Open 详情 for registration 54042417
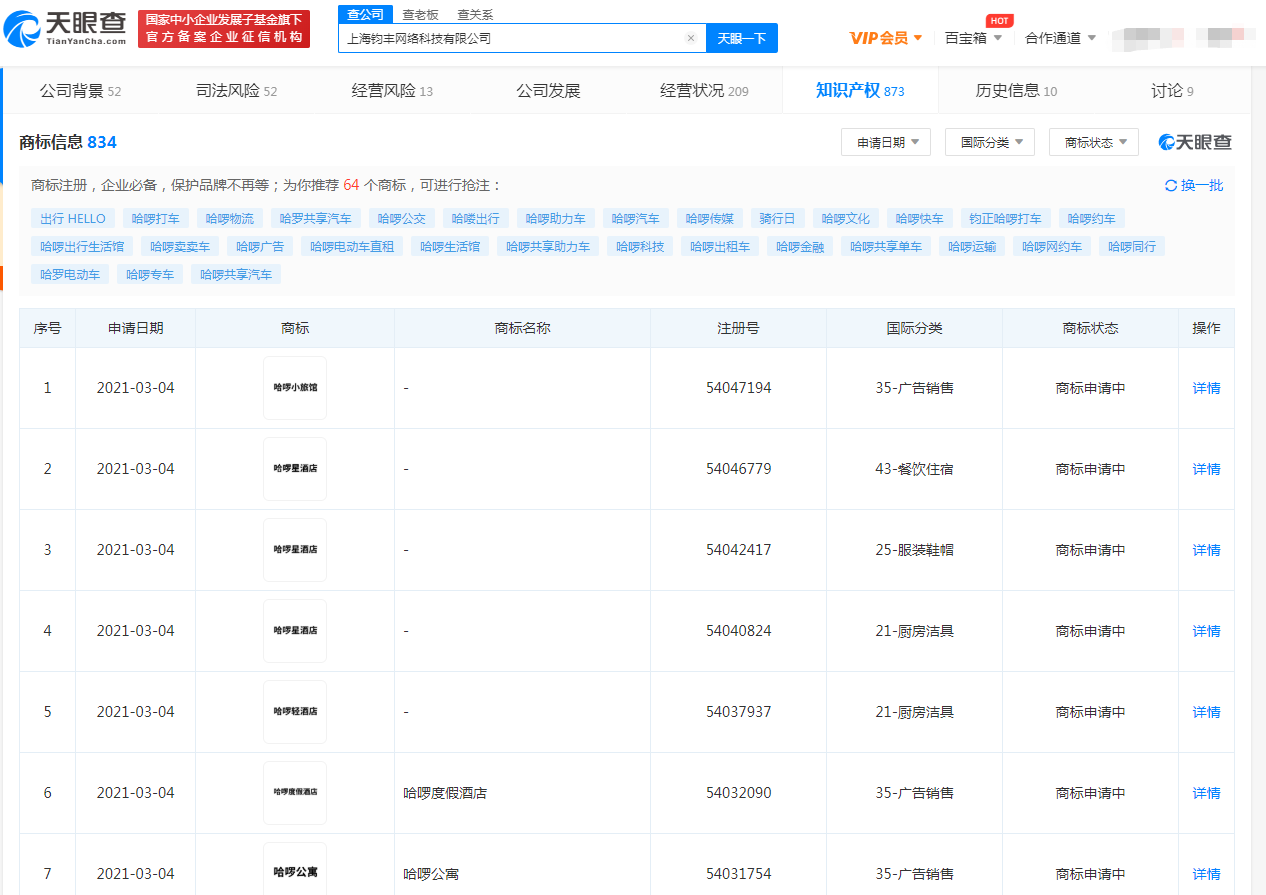This screenshot has height=895, width=1266. tap(1206, 550)
